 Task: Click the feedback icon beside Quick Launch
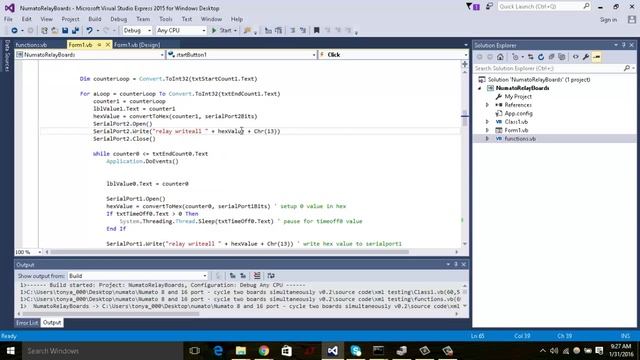(x=489, y=7)
